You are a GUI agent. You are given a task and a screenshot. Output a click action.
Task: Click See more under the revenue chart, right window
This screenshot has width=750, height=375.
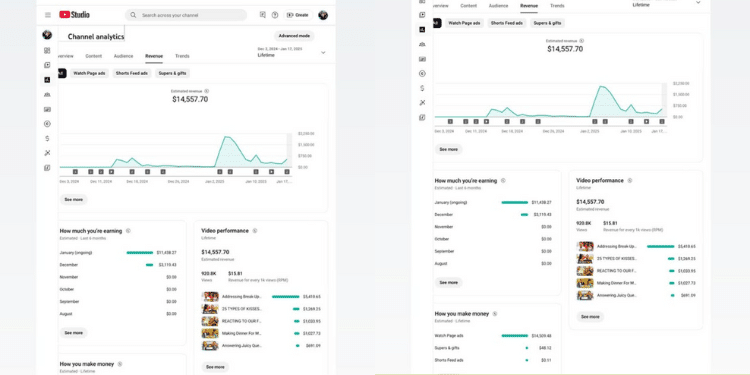(x=449, y=149)
